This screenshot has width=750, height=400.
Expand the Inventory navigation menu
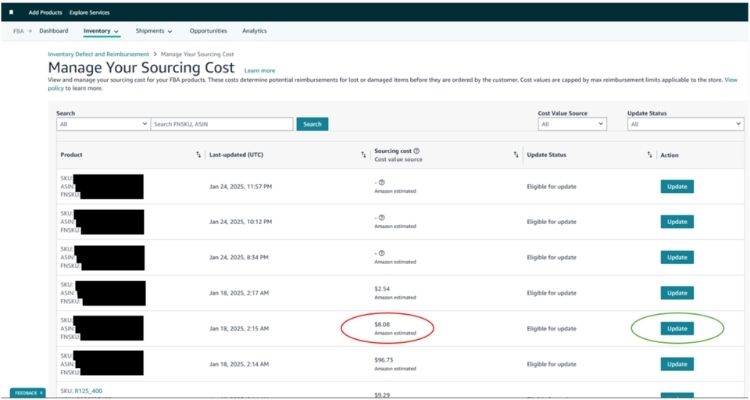(x=101, y=31)
